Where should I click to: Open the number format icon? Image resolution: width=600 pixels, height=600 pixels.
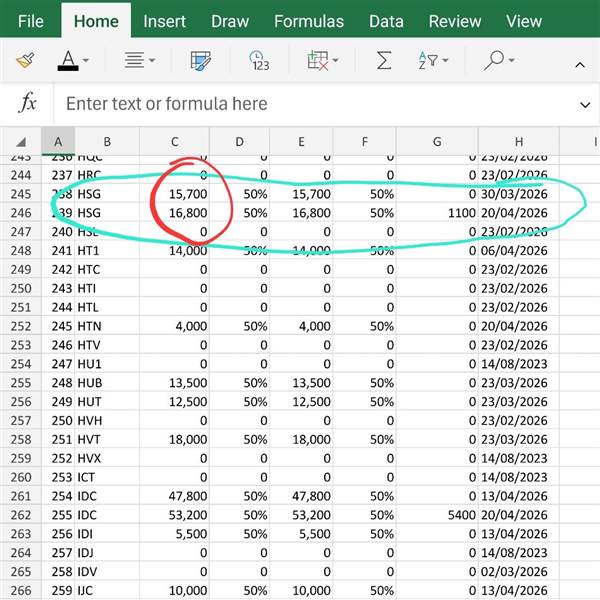[259, 61]
